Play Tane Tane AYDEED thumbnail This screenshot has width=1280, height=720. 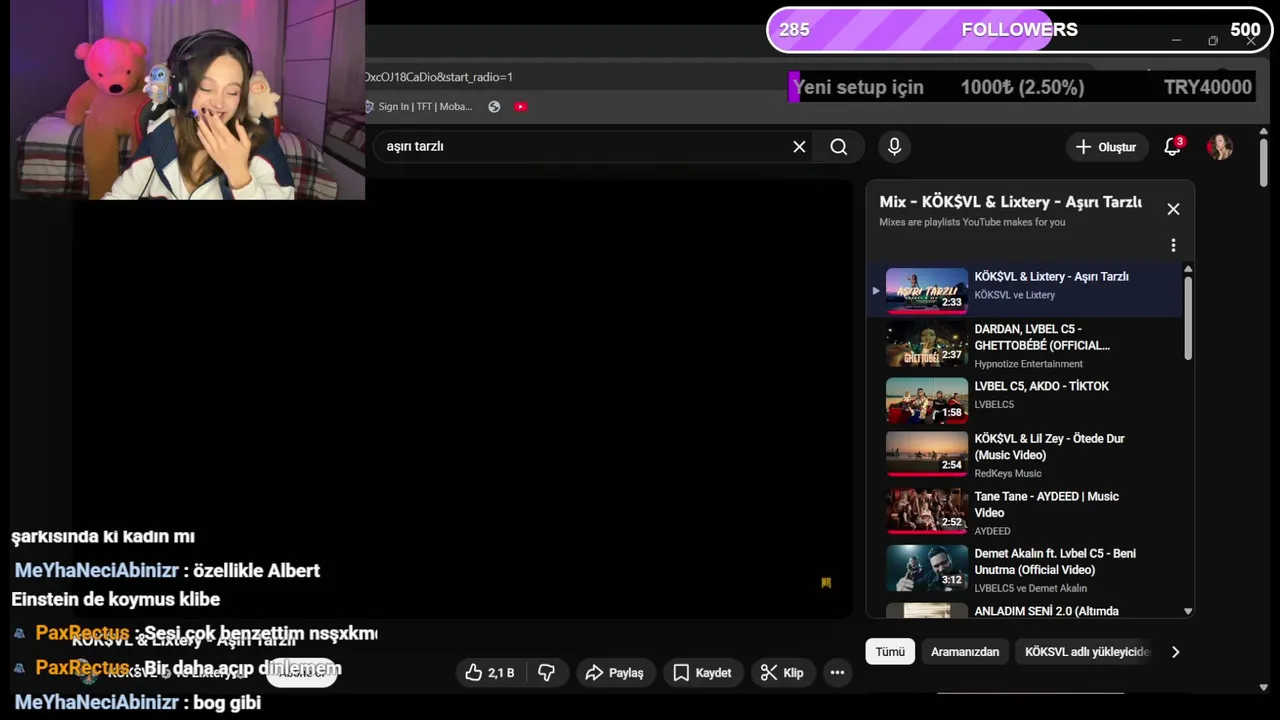click(927, 511)
